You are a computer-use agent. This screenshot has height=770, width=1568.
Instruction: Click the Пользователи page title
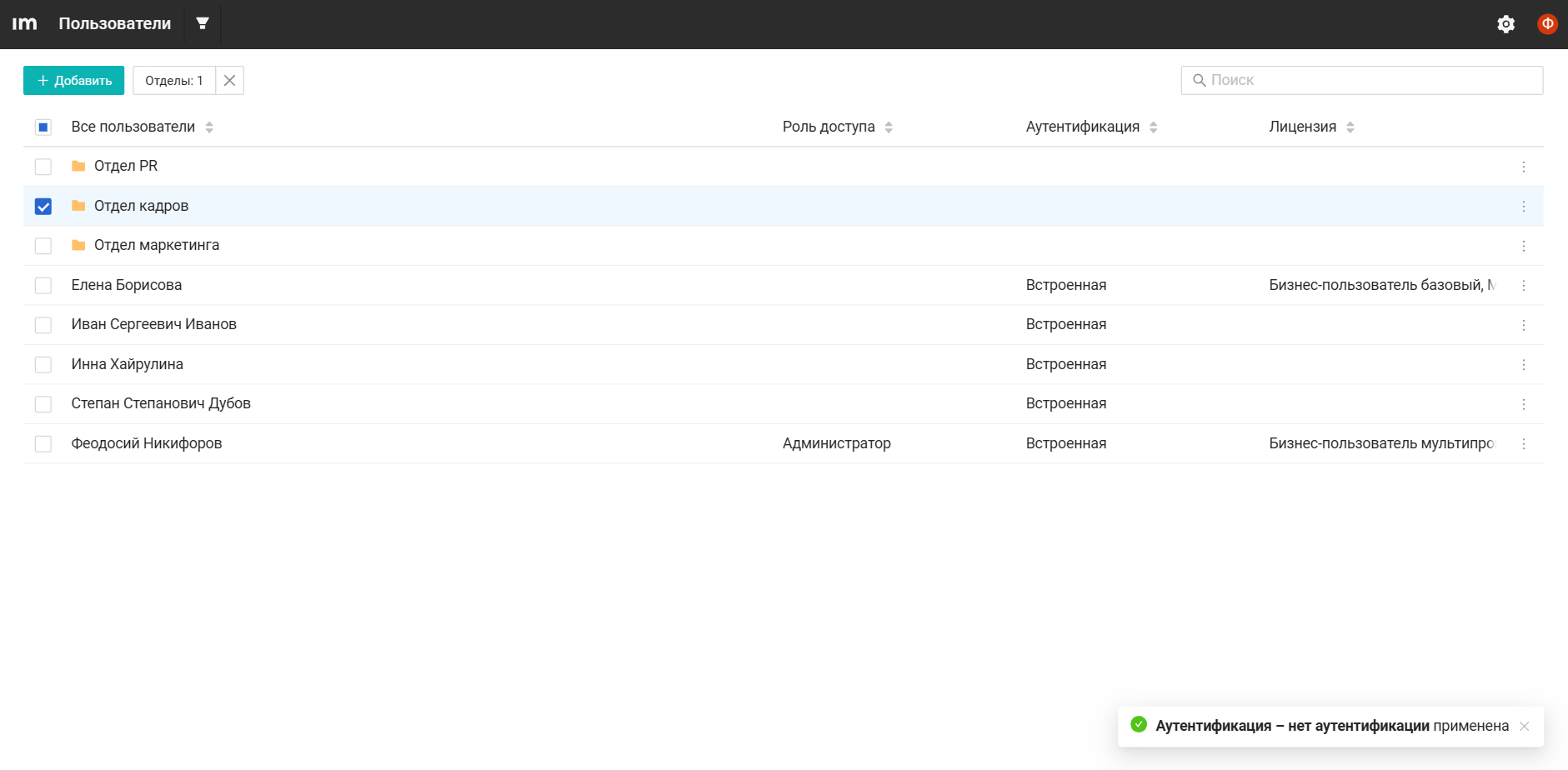click(x=115, y=23)
